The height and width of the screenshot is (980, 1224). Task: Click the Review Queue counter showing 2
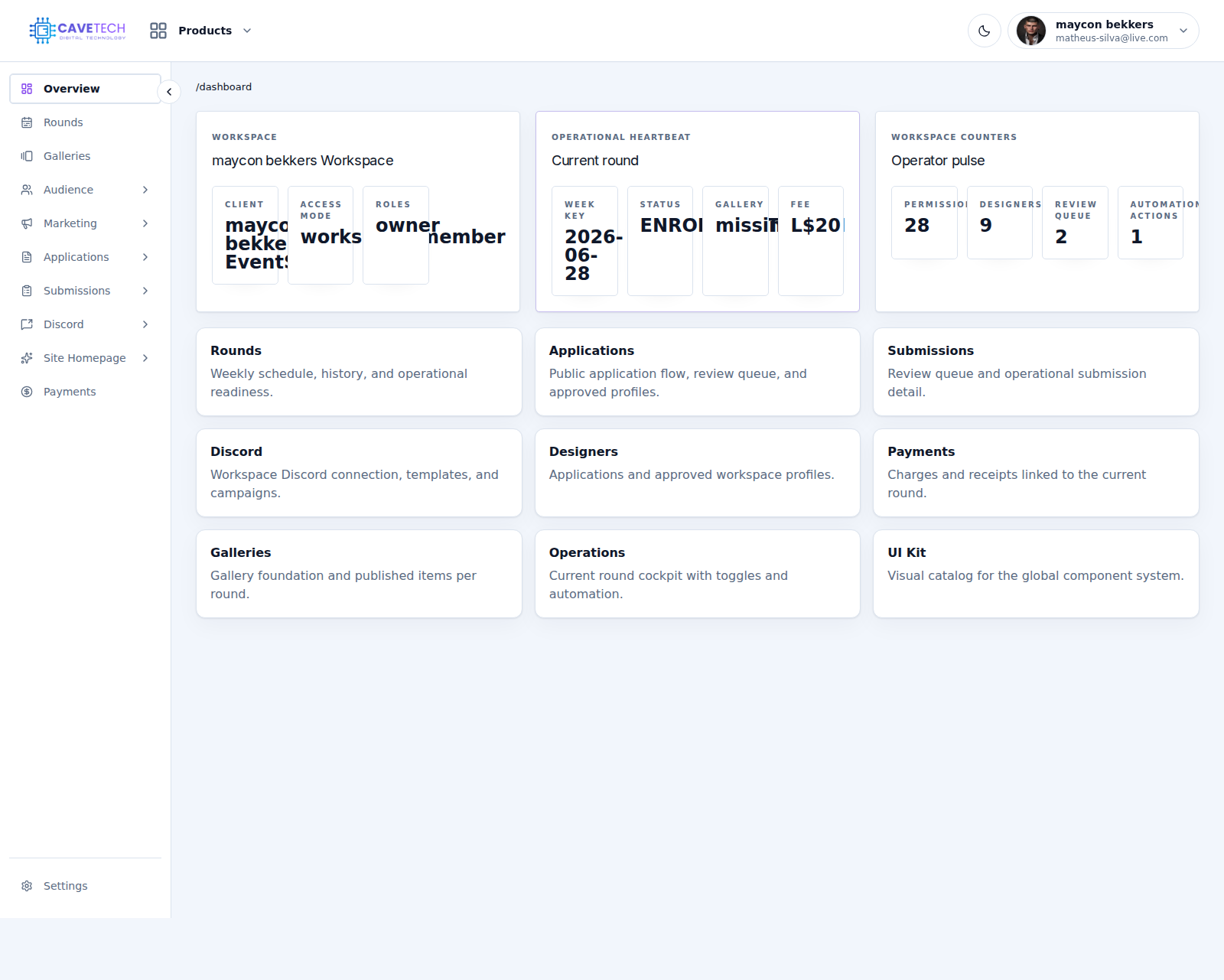tap(1075, 223)
